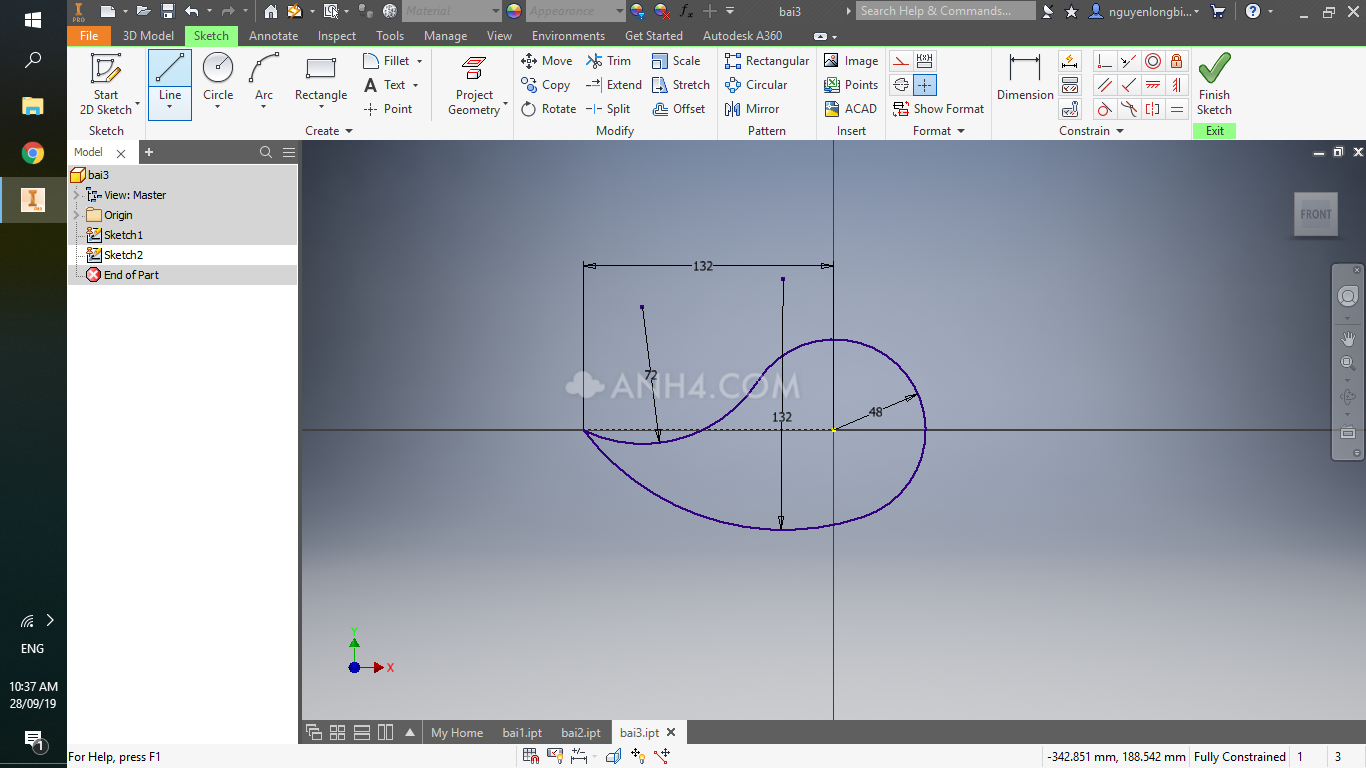
Task: Activate the Trim tool
Action: point(609,61)
